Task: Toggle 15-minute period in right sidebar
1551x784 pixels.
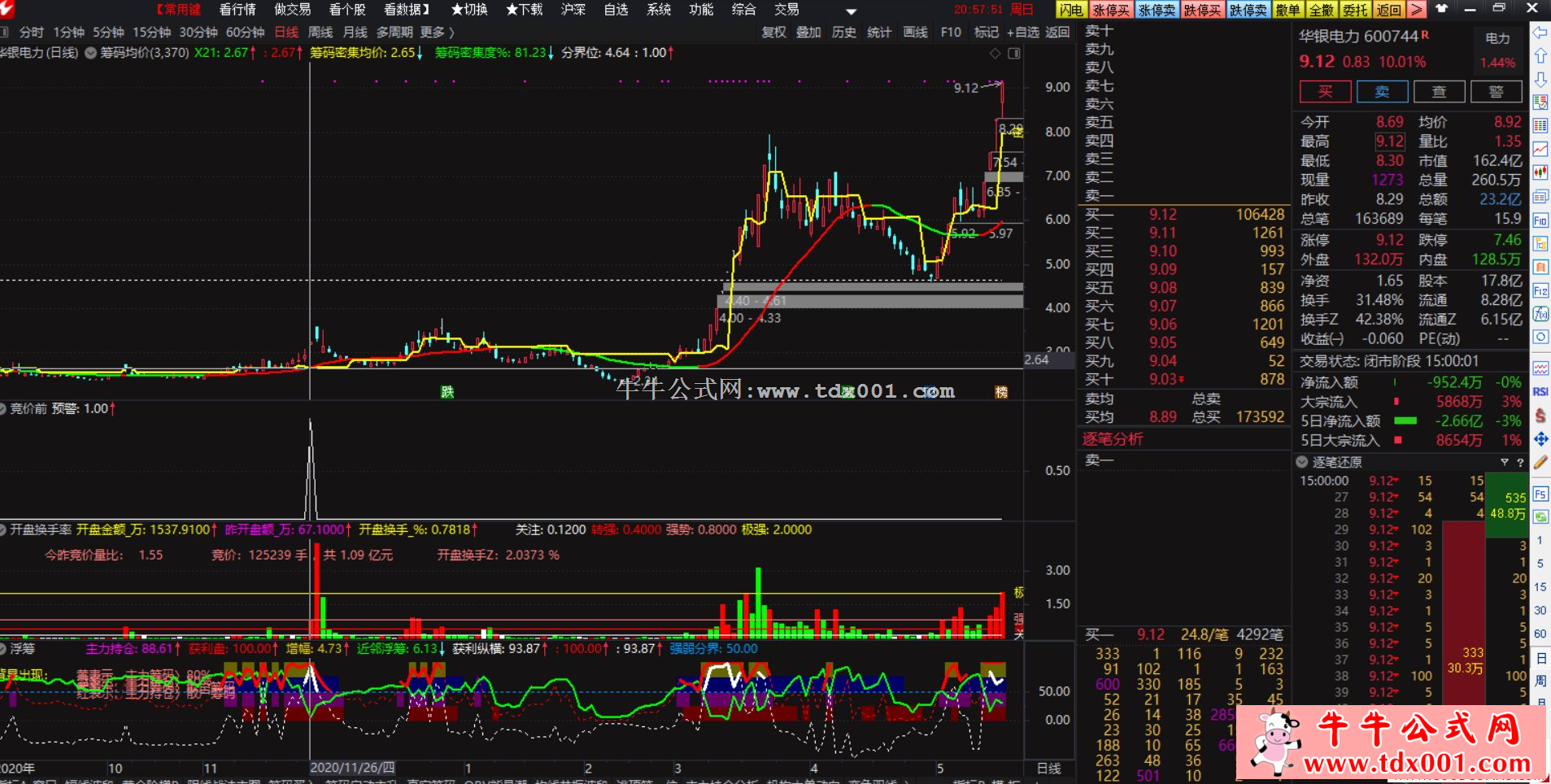Action: 1540,587
